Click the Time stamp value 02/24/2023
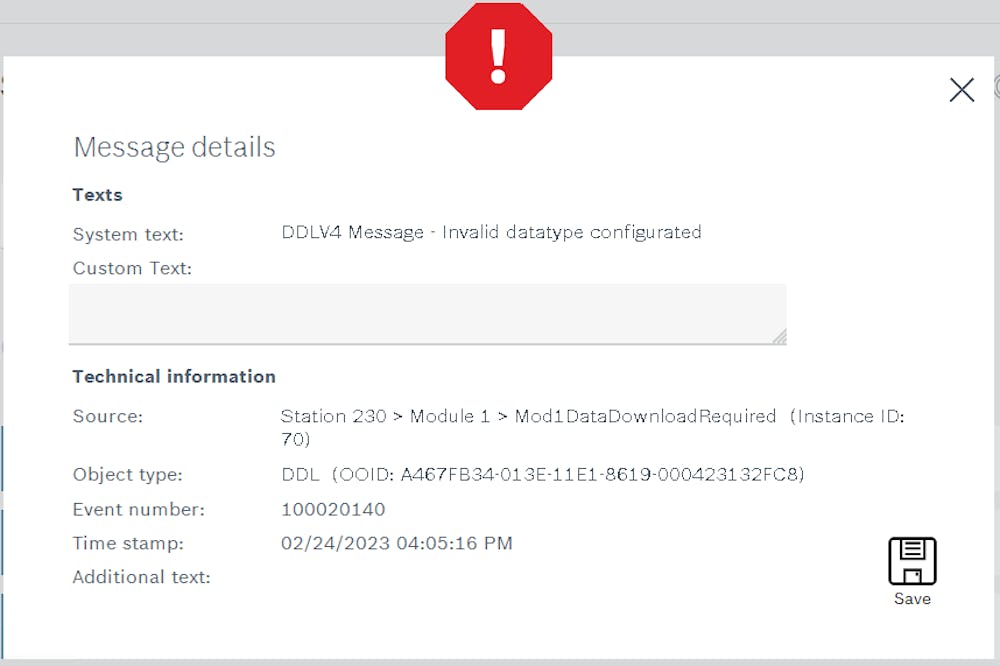Viewport: 1000px width, 666px height. (x=395, y=543)
